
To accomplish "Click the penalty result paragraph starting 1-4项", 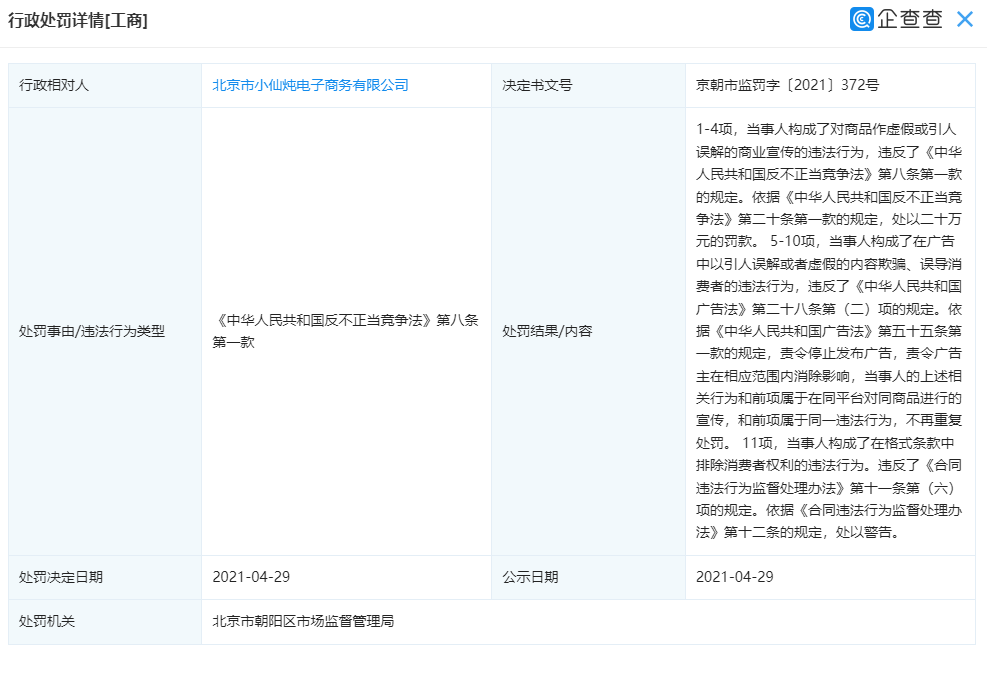I will pyautogui.click(x=829, y=330).
